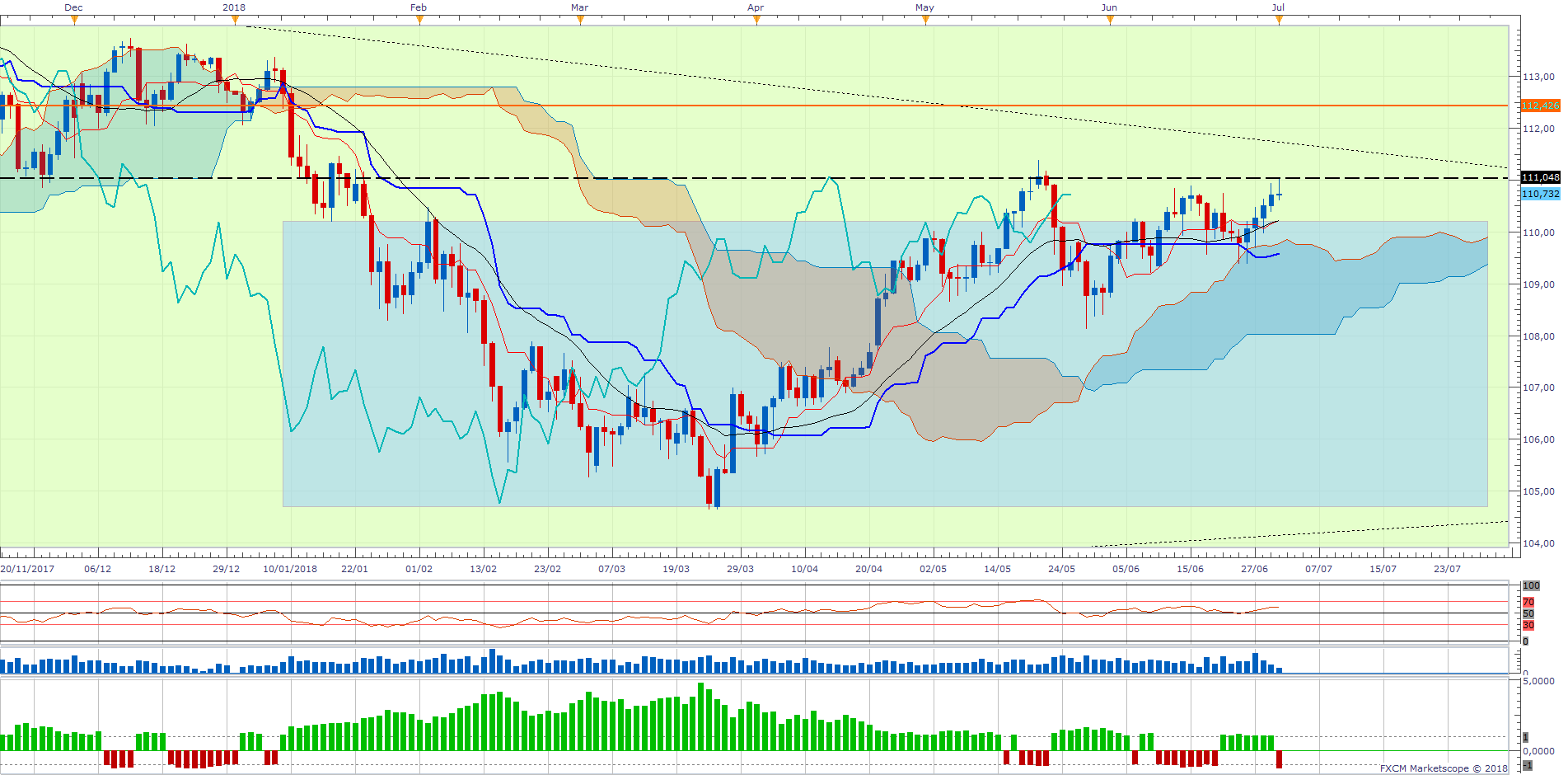Click the 104,00 price axis label
This screenshot has width=1568, height=775.
[1538, 543]
